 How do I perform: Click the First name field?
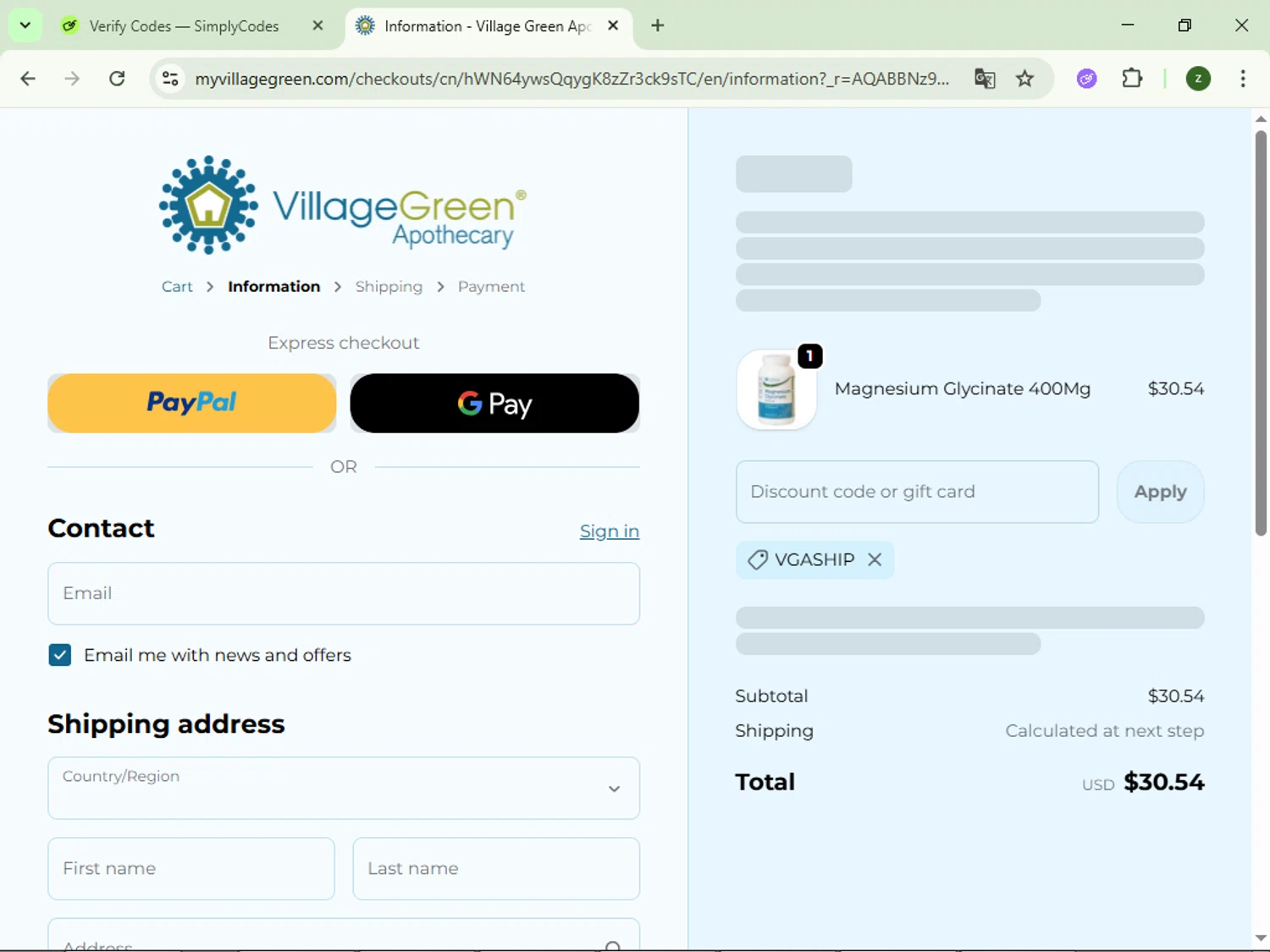click(x=191, y=868)
